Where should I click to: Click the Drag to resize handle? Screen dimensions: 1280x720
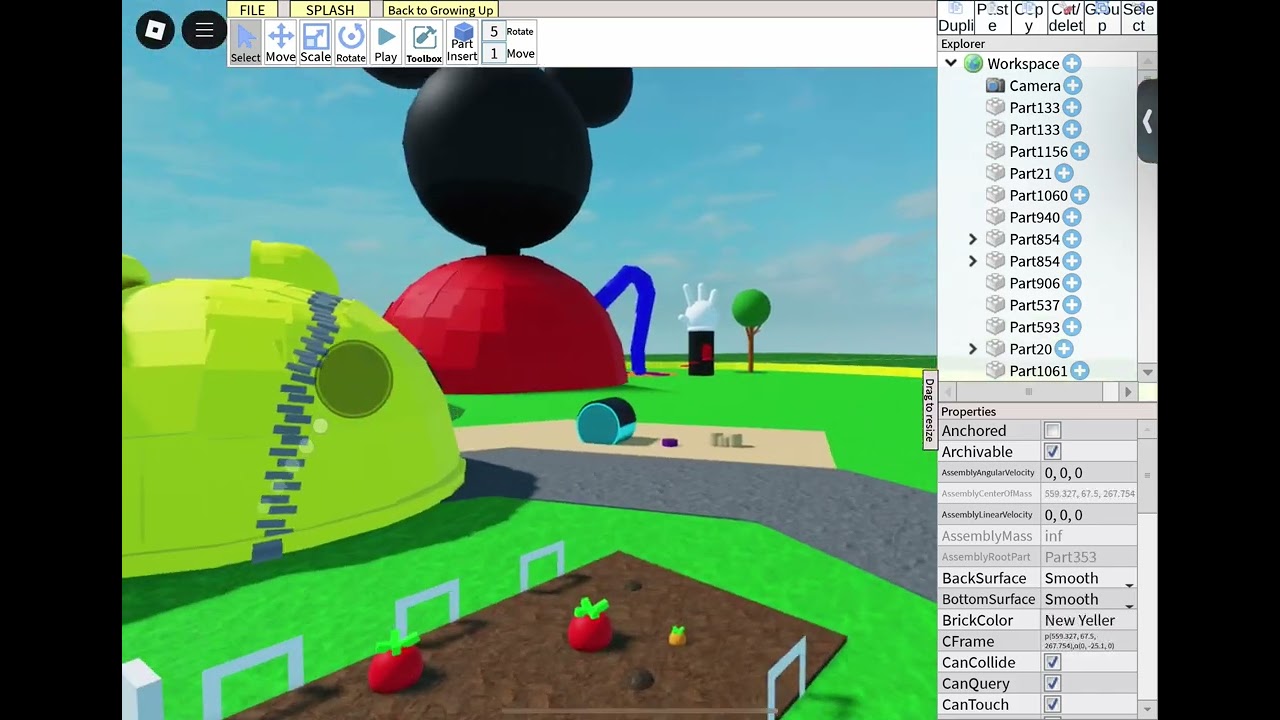929,410
